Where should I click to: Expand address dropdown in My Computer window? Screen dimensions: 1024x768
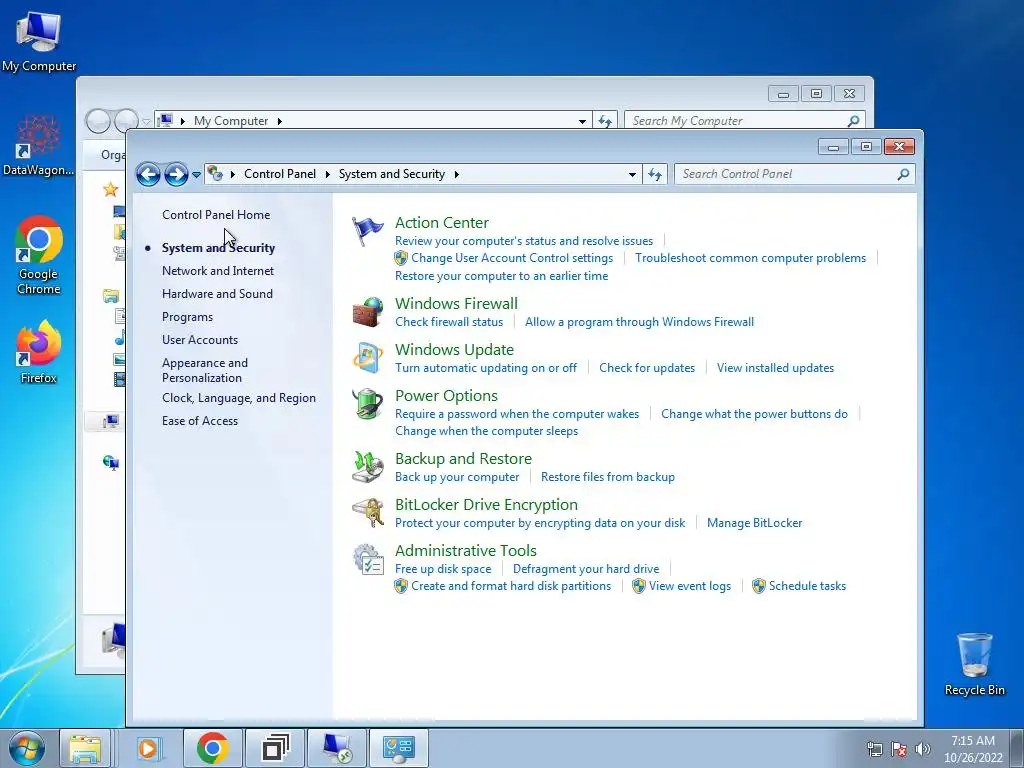(x=582, y=121)
